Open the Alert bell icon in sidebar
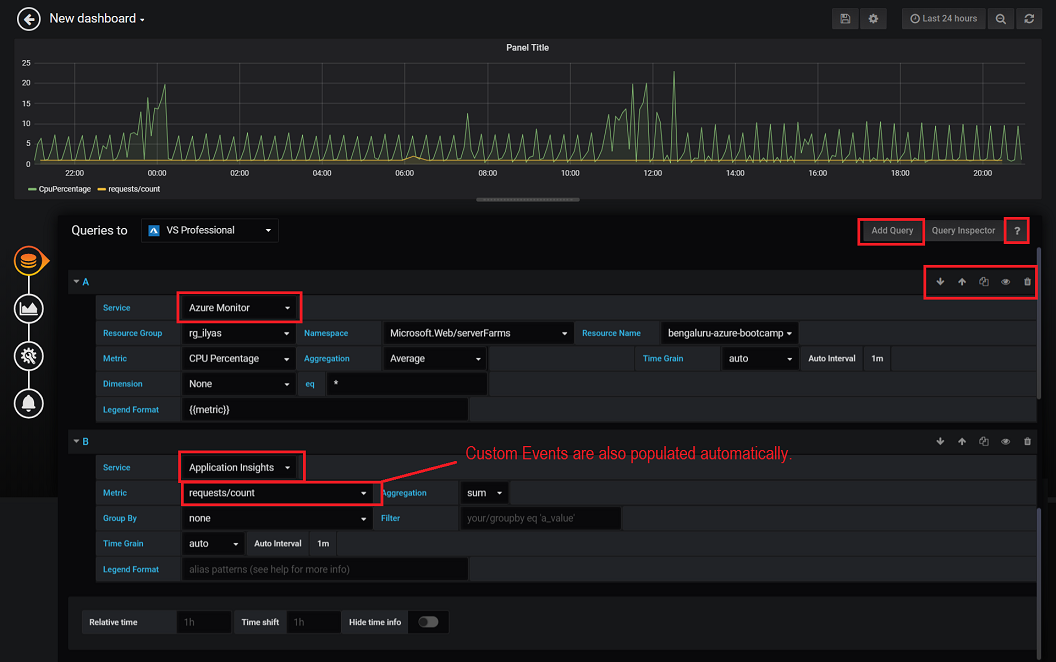 coord(29,403)
